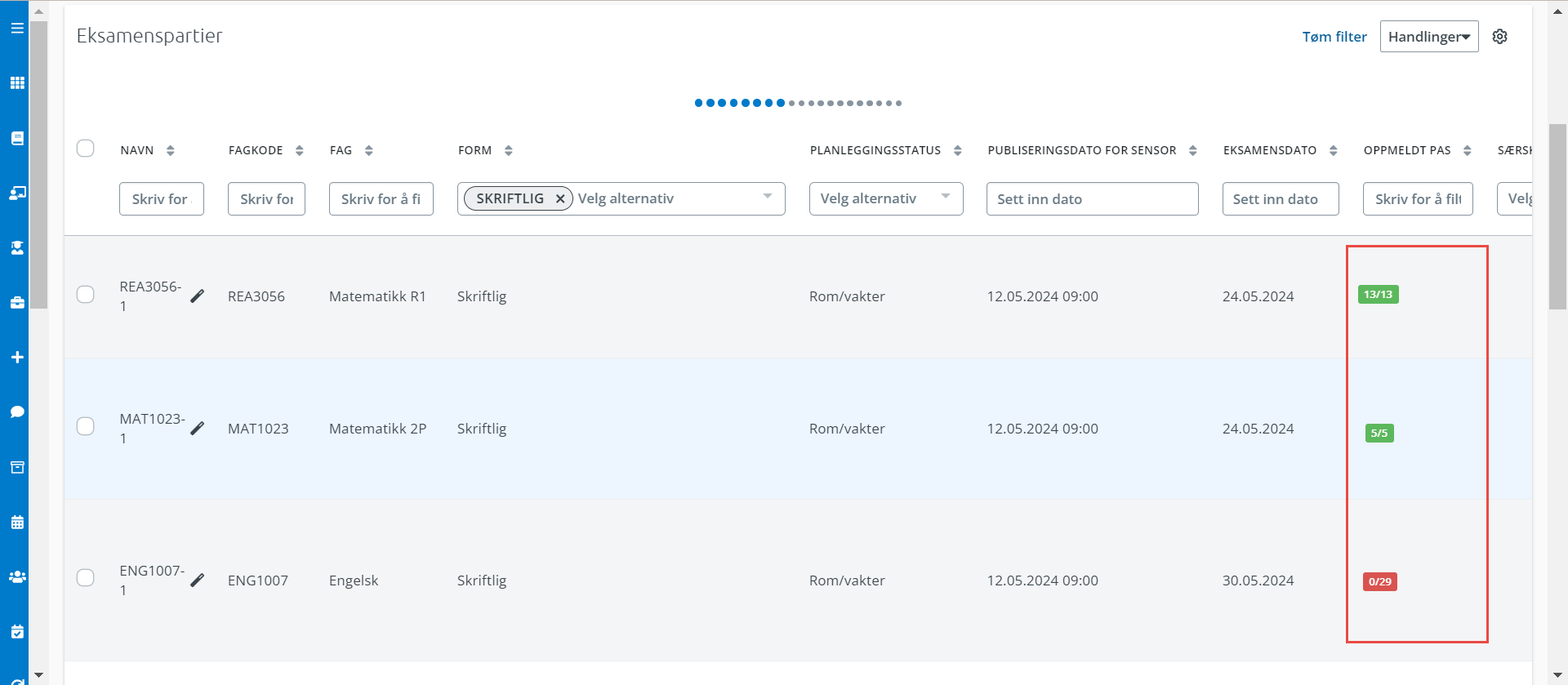The height and width of the screenshot is (685, 1568).
Task: Open the Handlinger dropdown
Action: coord(1428,37)
